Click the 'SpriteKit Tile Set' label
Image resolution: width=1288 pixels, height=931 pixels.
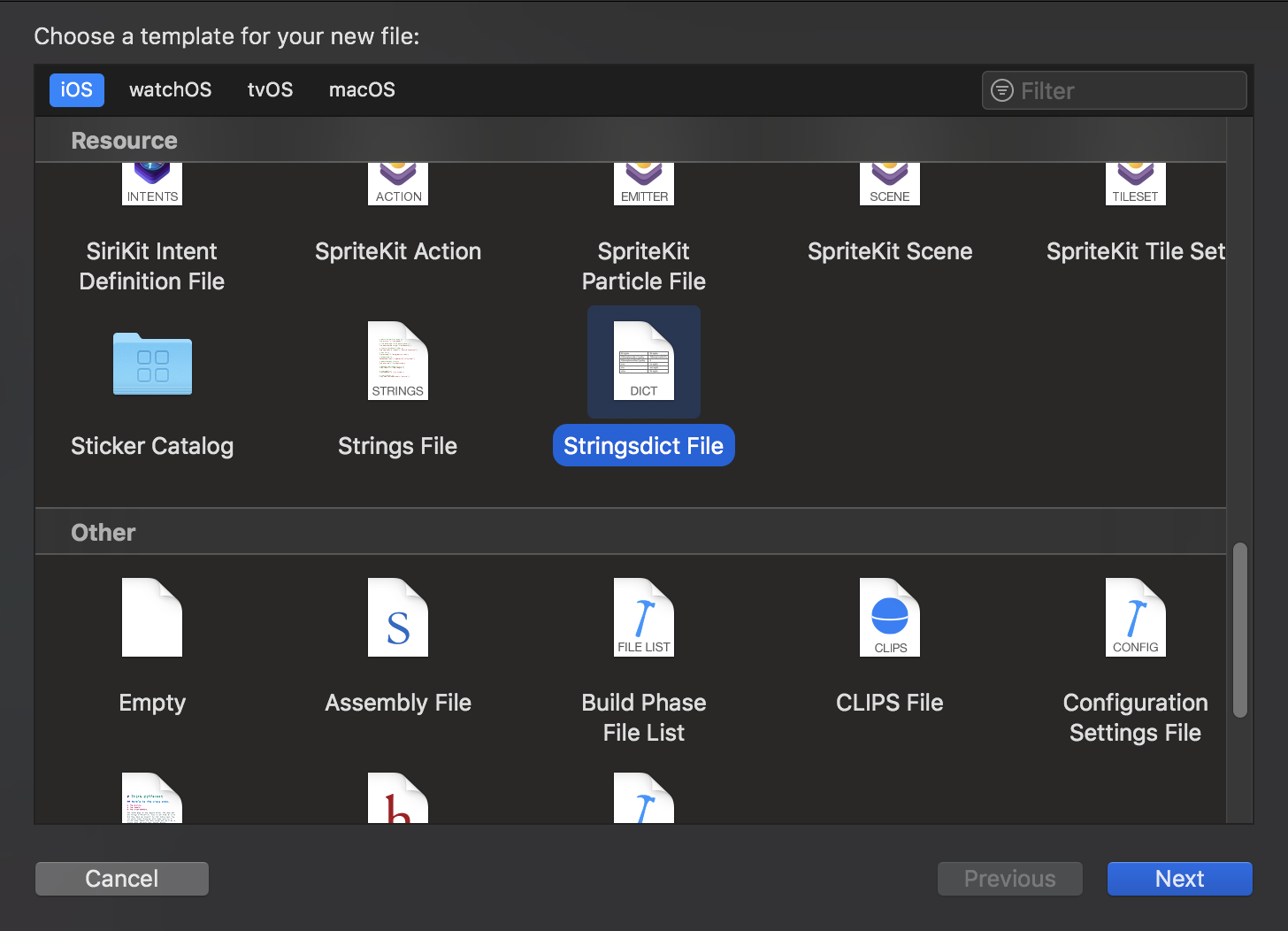[1136, 251]
